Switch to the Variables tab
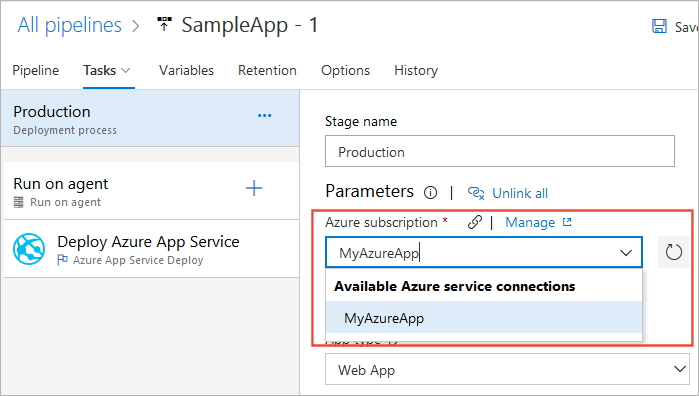This screenshot has height=396, width=699. (x=186, y=70)
